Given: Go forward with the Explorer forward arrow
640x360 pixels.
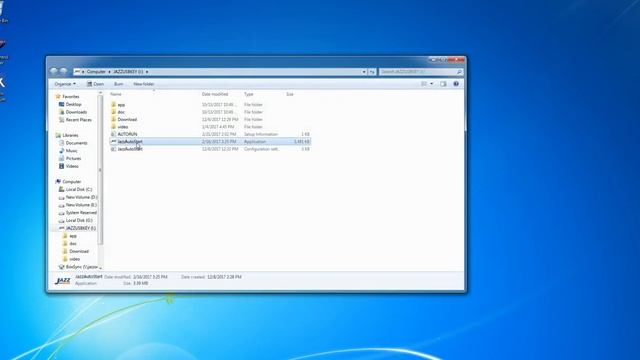Looking at the screenshot, I should pyautogui.click(x=63, y=71).
